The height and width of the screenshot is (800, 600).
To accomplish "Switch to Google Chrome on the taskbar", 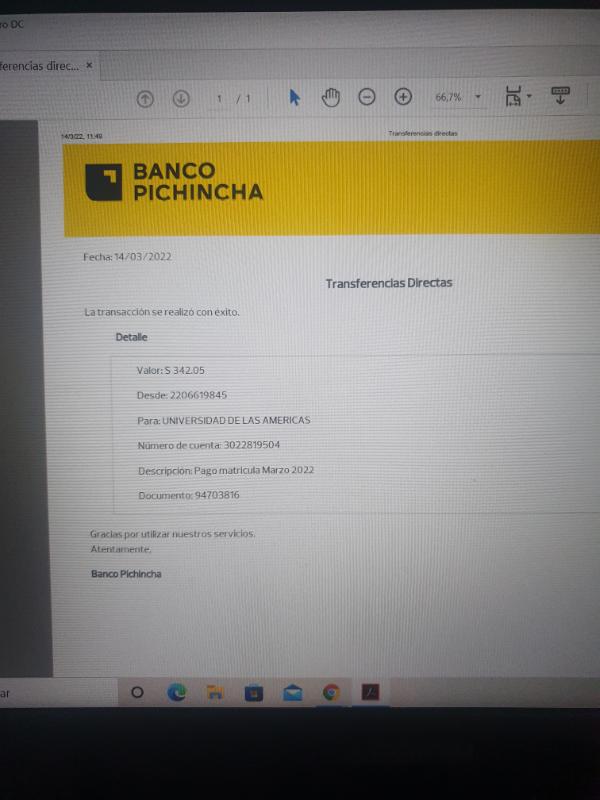I will point(331,692).
